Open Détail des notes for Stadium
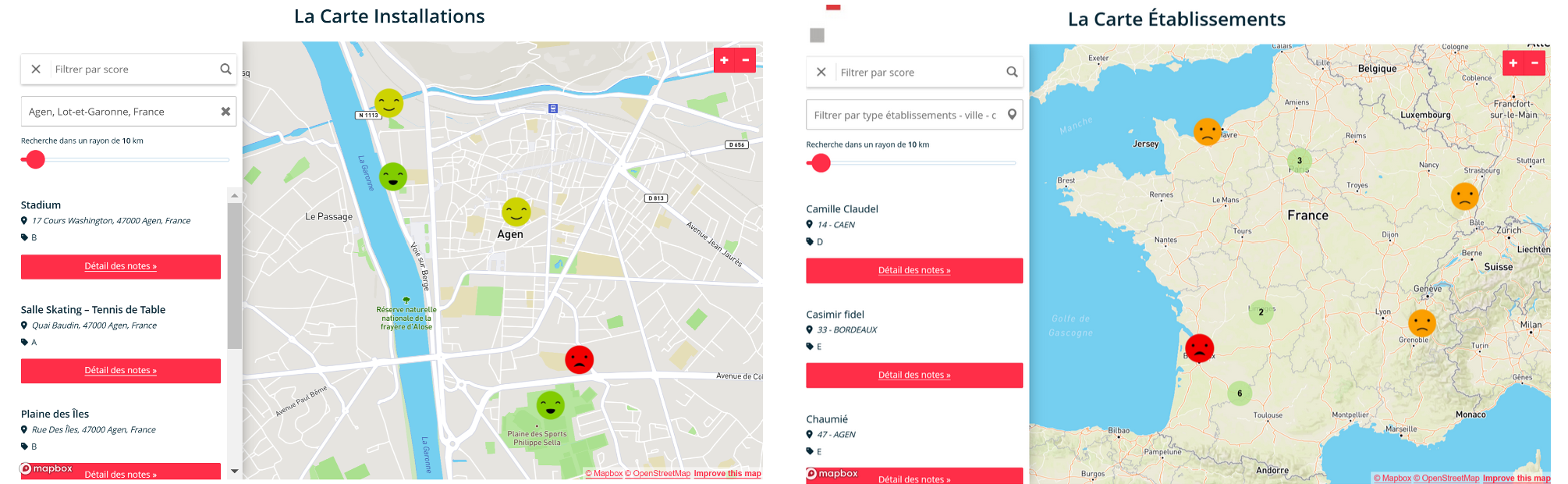Screen dimensions: 1568x484 [121, 266]
